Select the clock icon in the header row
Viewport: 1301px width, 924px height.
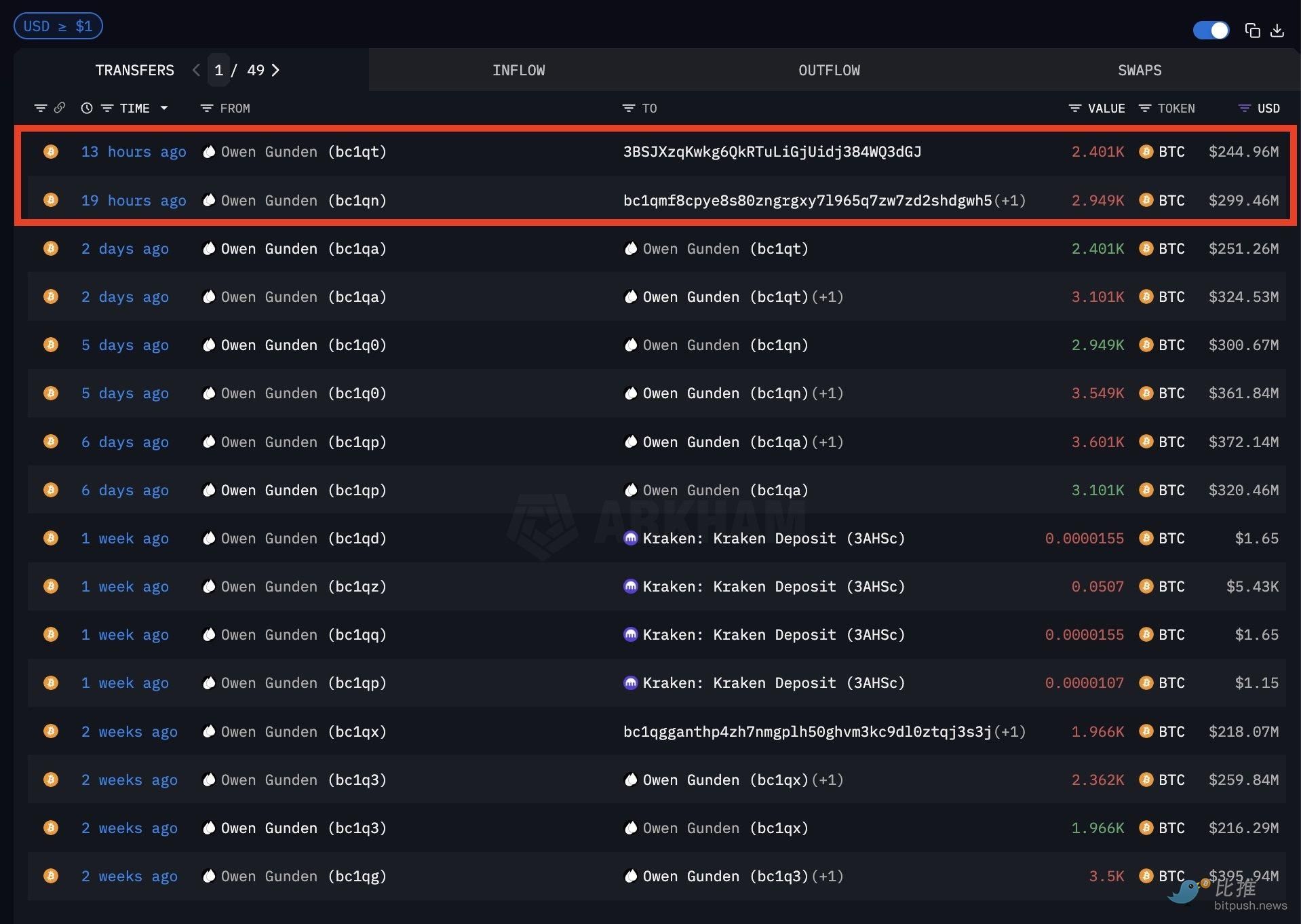tap(86, 108)
